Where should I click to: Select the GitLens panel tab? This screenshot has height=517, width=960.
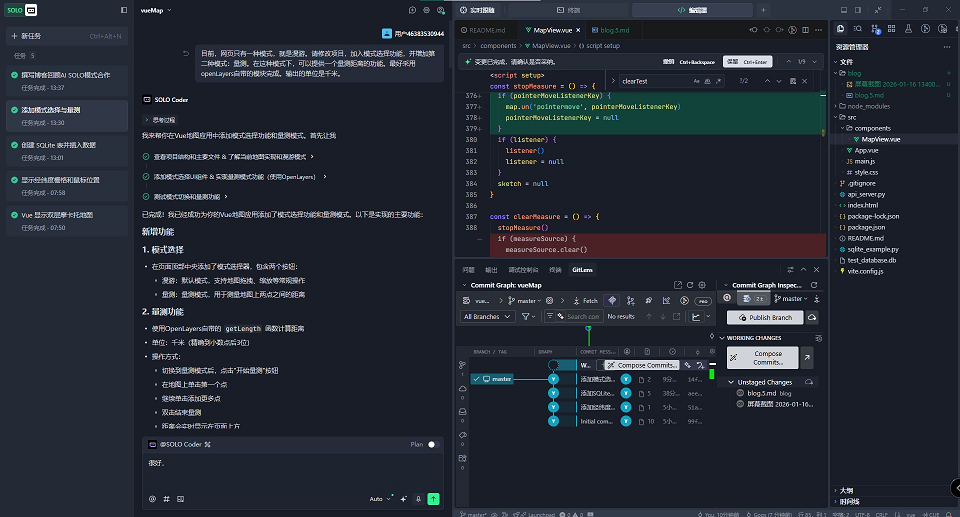click(582, 270)
